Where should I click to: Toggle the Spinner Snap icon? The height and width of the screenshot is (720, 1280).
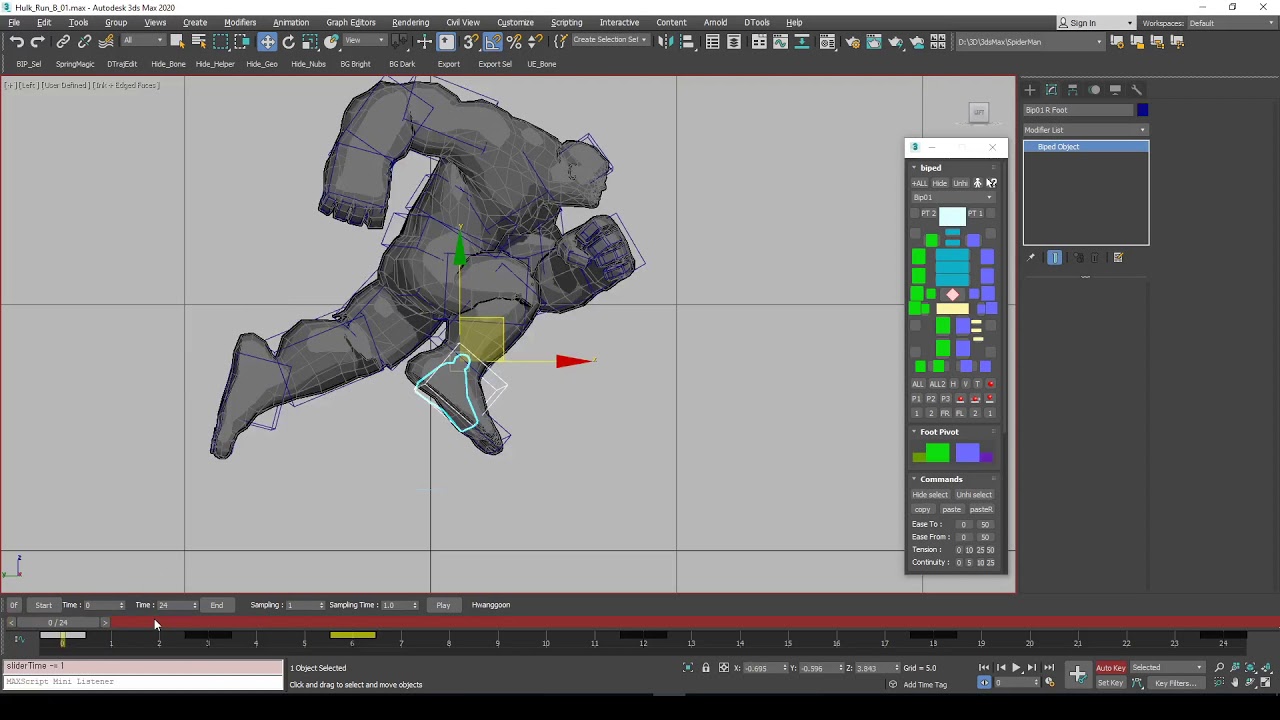tap(535, 41)
